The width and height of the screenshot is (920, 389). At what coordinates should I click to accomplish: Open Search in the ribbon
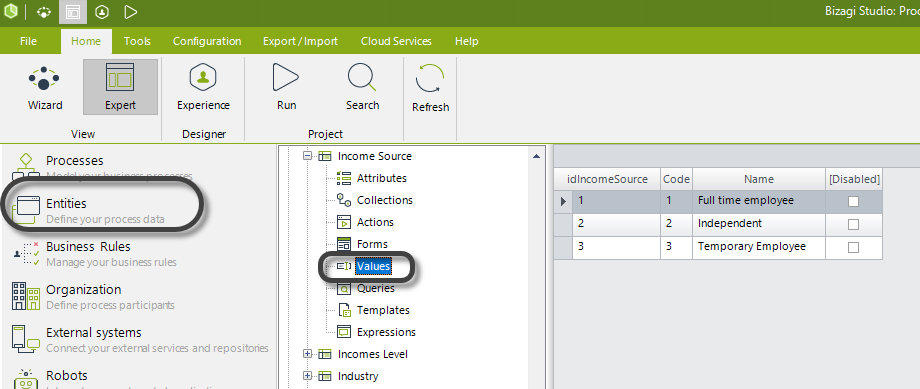point(362,87)
